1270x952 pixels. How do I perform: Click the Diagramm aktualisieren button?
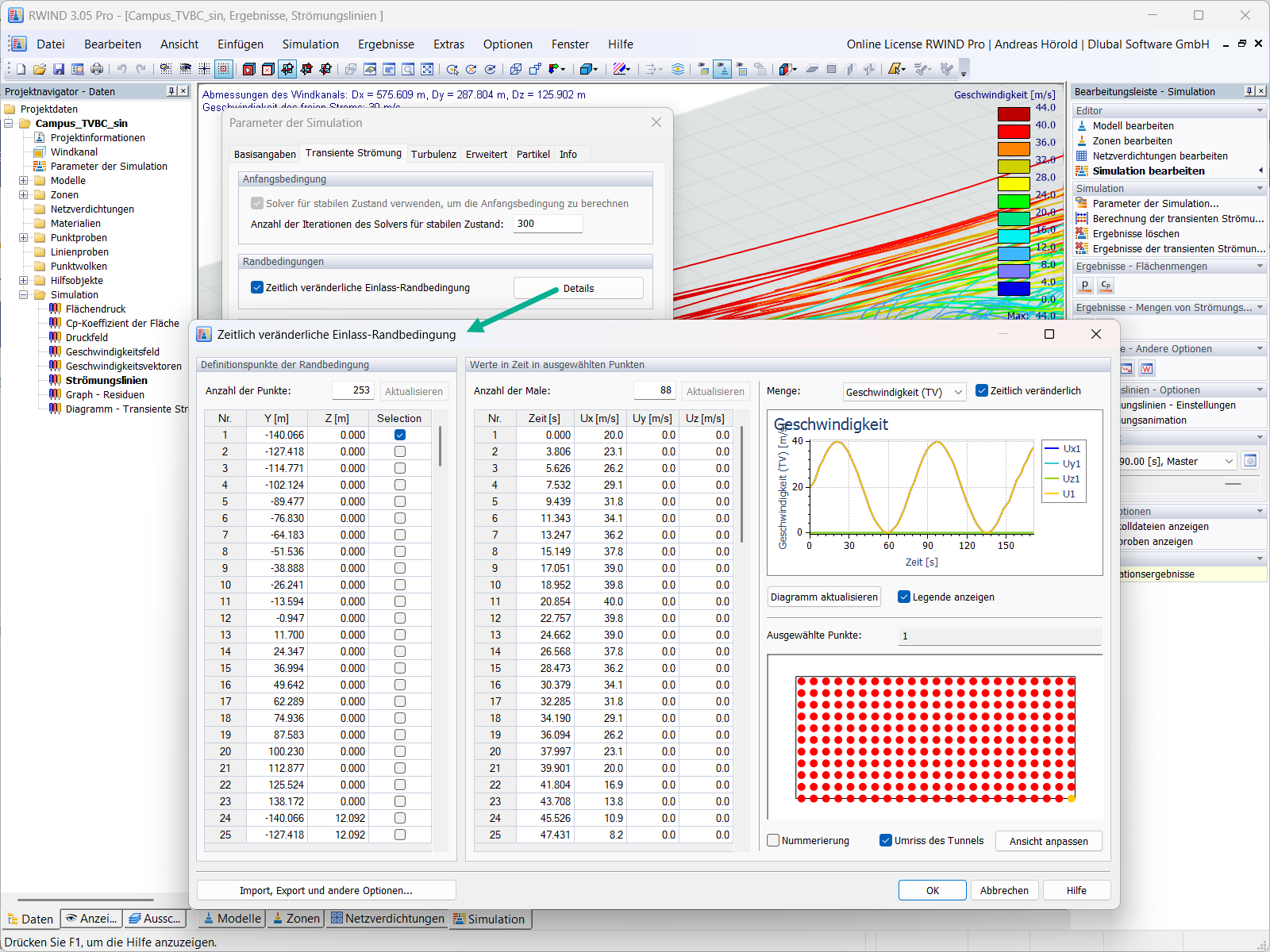823,597
